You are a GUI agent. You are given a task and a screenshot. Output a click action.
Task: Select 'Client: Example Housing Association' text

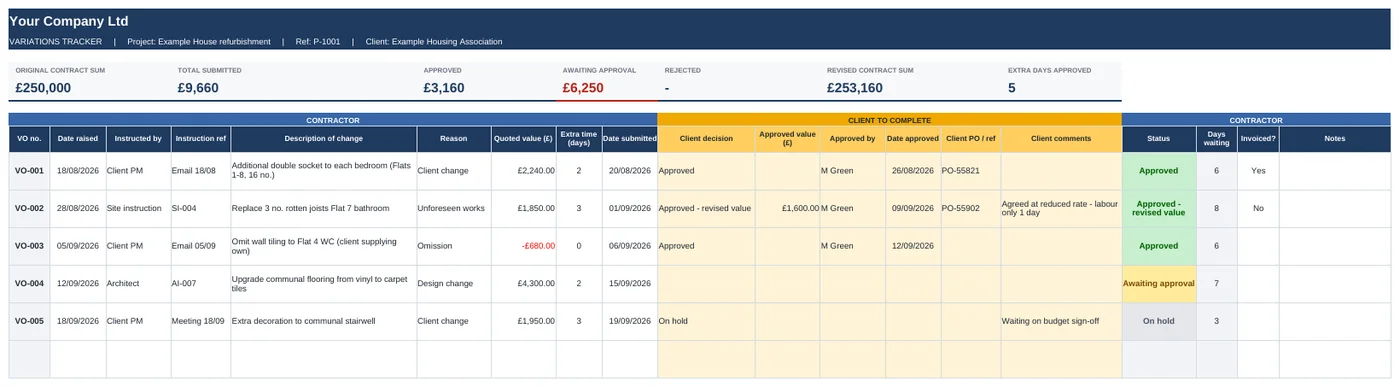click(x=434, y=42)
